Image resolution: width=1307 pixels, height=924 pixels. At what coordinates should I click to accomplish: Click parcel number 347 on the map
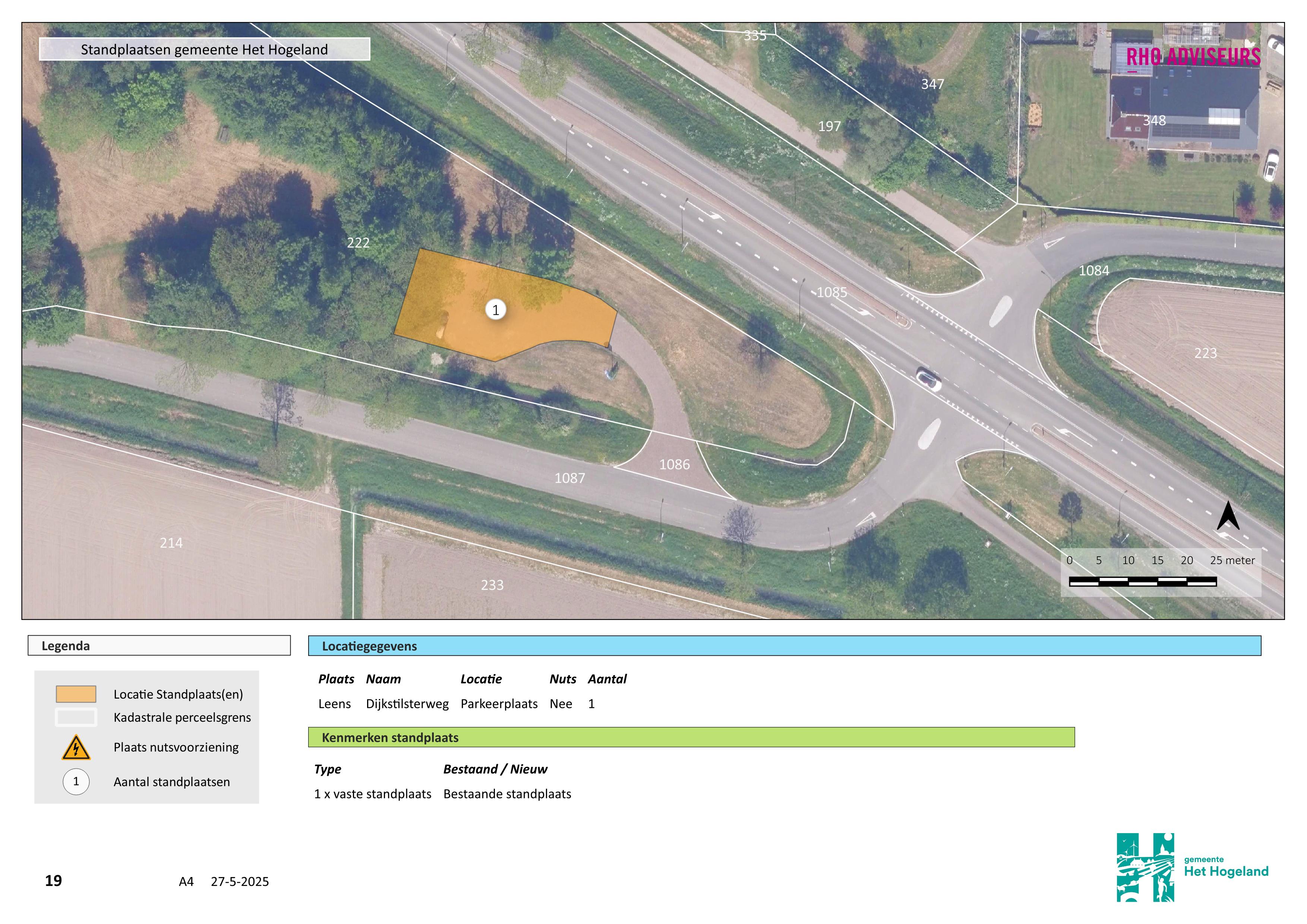pyautogui.click(x=933, y=84)
